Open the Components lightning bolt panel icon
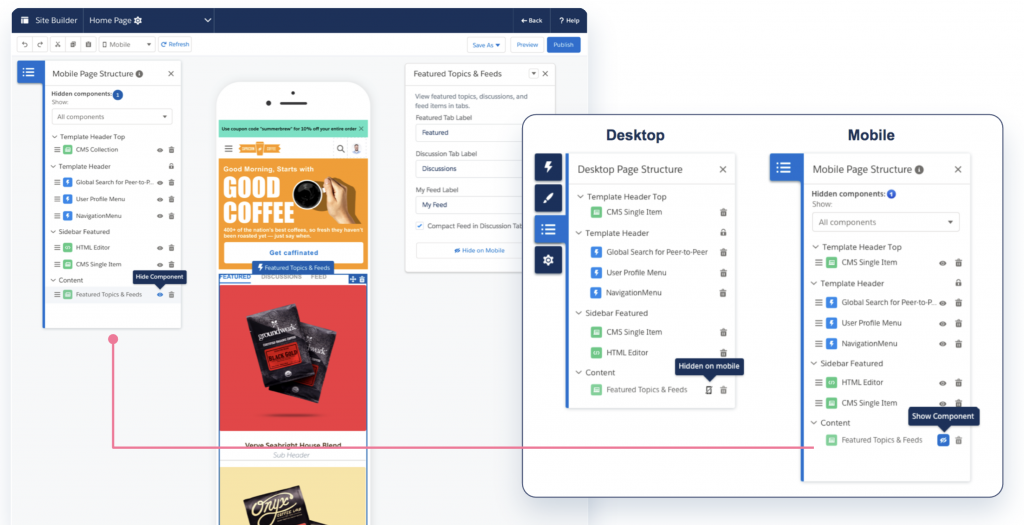Viewport: 1024px width, 525px height. [x=549, y=167]
